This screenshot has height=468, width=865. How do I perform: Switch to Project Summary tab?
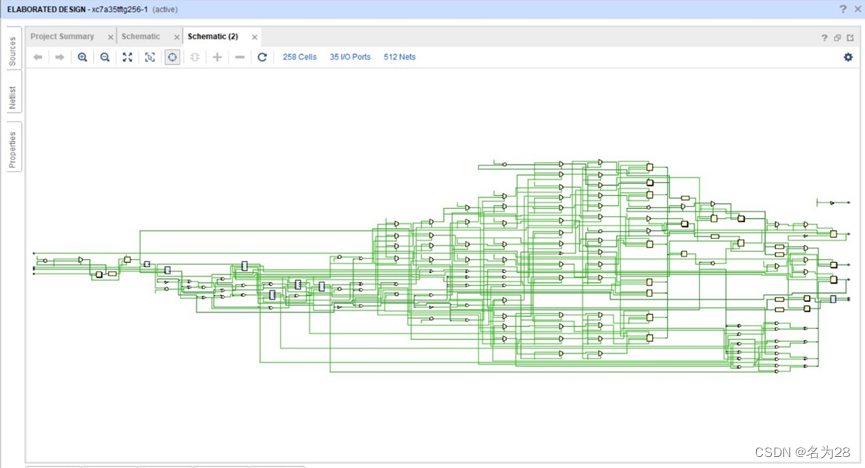tap(62, 36)
